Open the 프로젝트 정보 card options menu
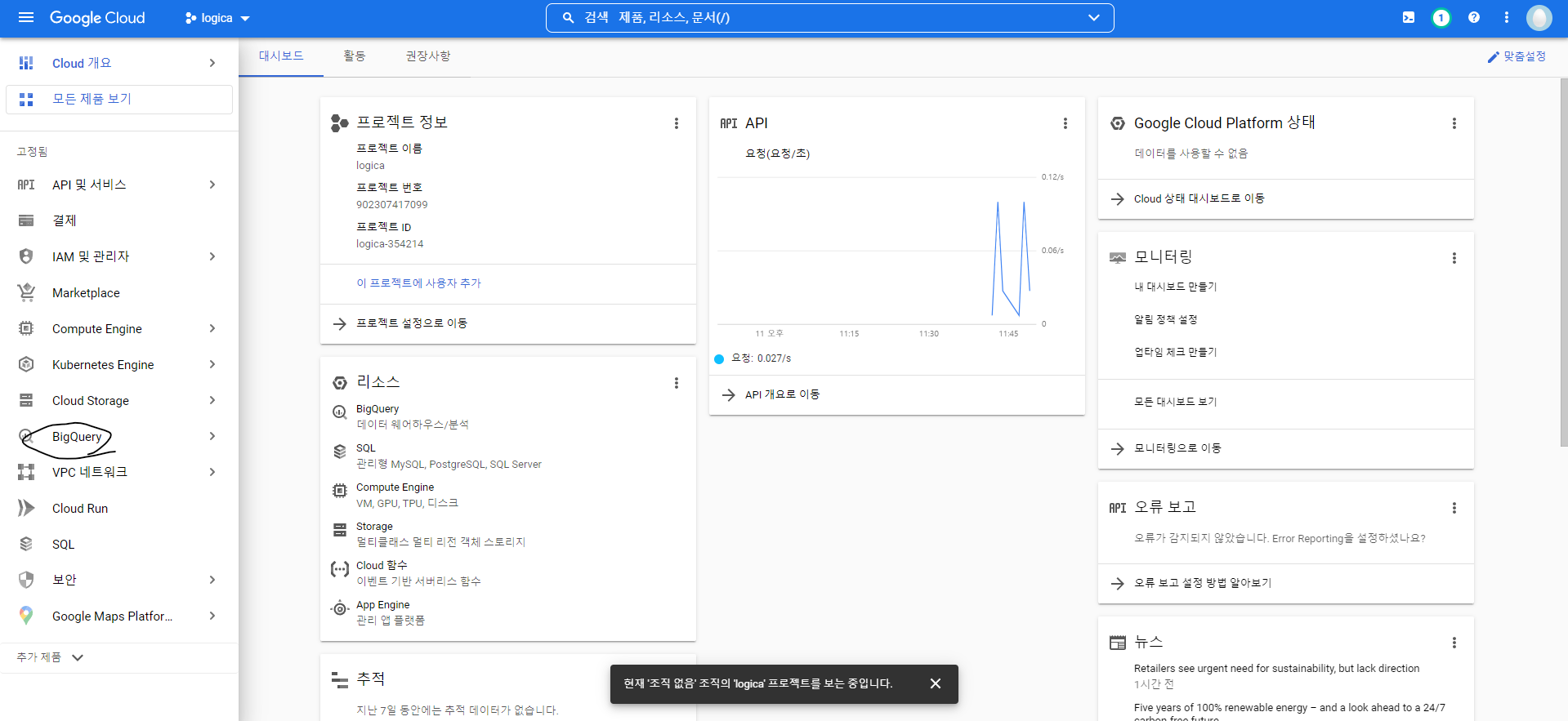Viewport: 1568px width, 721px height. 677,123
